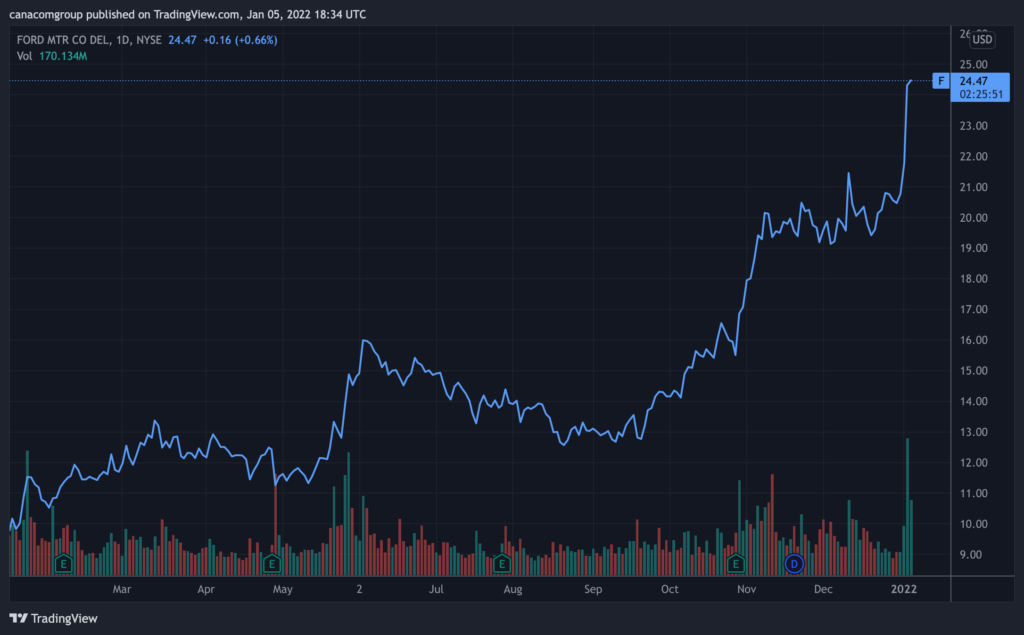Click the earnings E marker left of Mar
Image resolution: width=1024 pixels, height=635 pixels.
point(63,563)
